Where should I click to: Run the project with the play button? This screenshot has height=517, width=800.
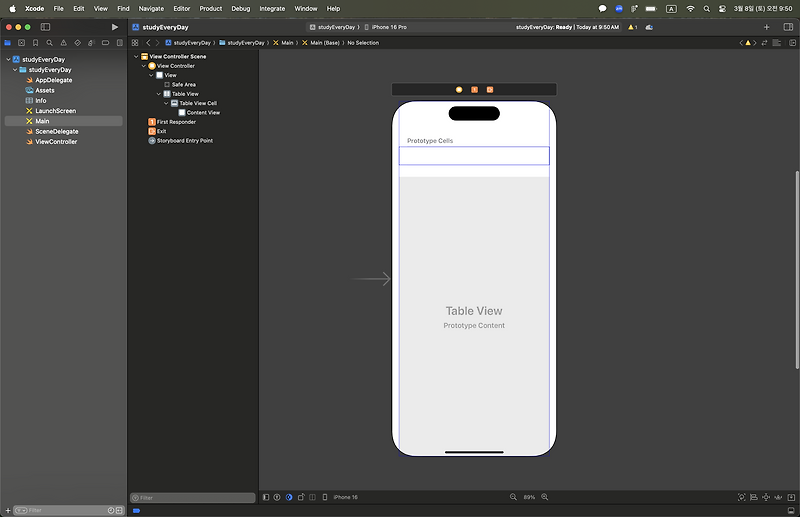(x=115, y=27)
